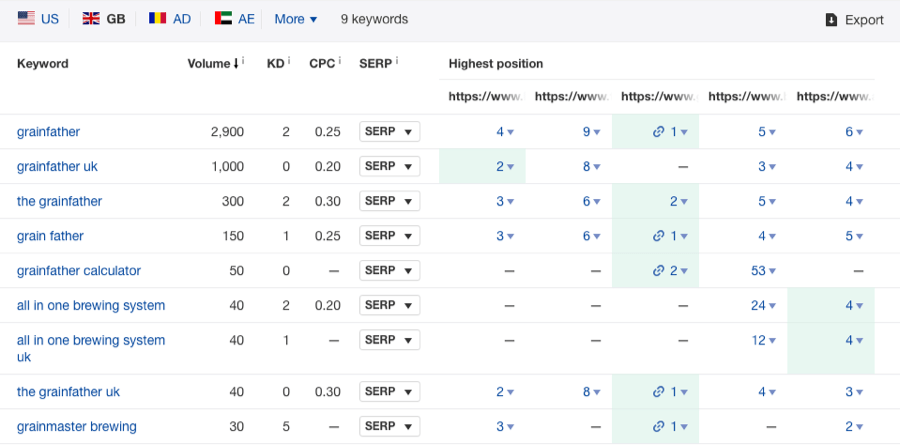Image resolution: width=900 pixels, height=445 pixels.
Task: Open SERP dropdown for the grainfather
Action: pos(388,201)
